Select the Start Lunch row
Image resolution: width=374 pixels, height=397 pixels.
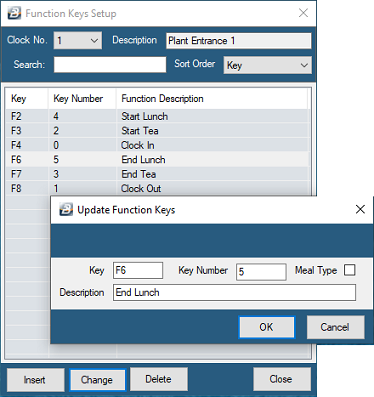pos(157,116)
